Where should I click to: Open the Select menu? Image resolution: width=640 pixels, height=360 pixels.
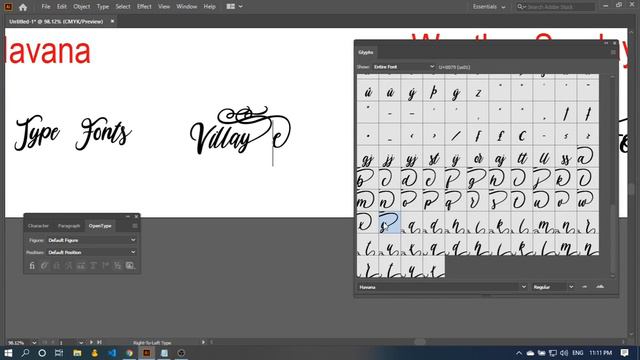pyautogui.click(x=123, y=7)
